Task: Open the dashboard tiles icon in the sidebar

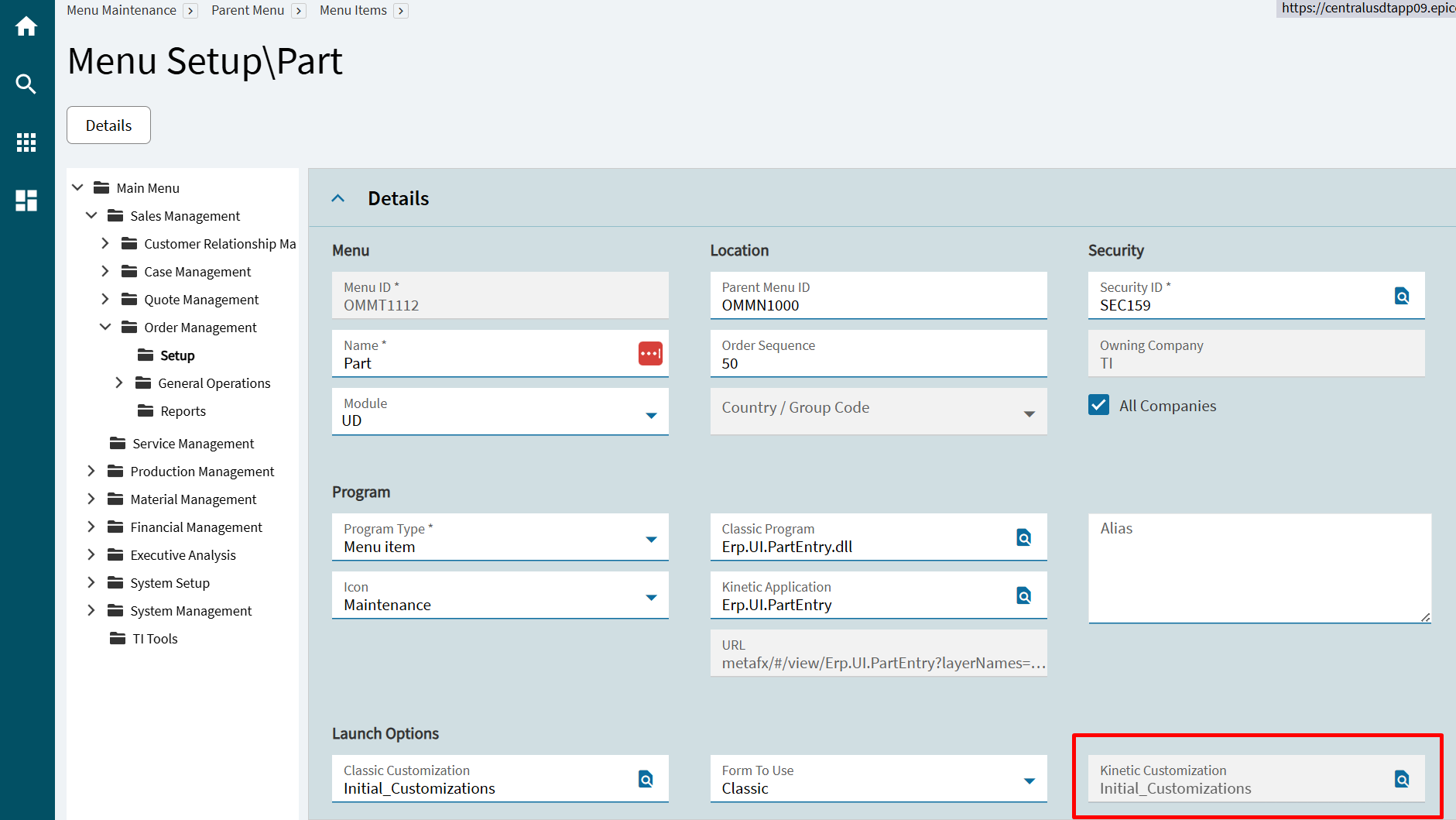Action: tap(26, 201)
